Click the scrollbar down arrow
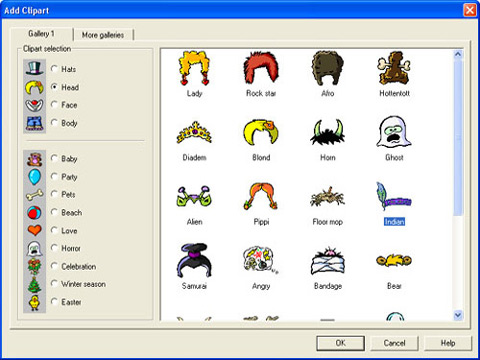 tap(458, 315)
